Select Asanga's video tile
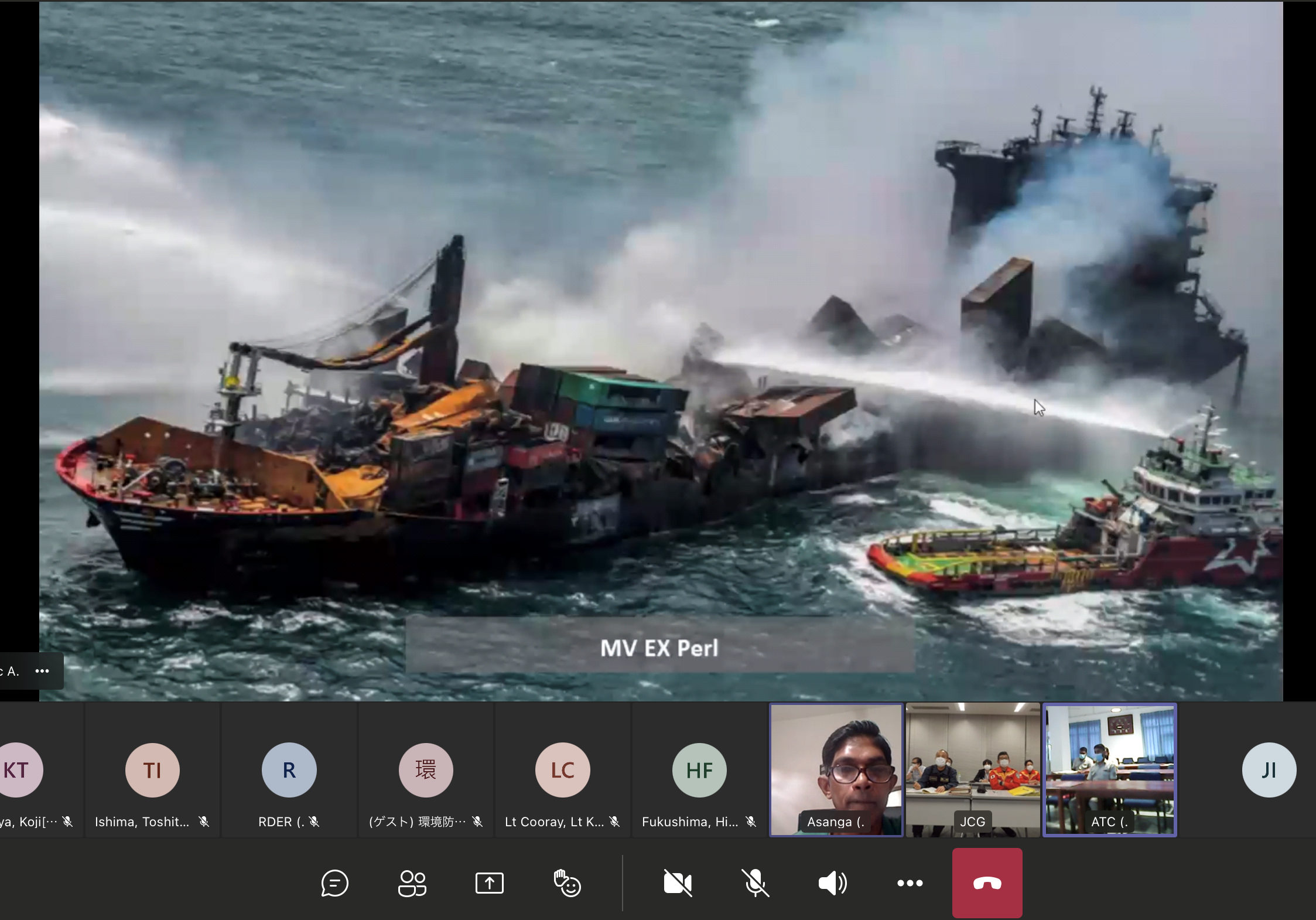Viewport: 1316px width, 920px height. [836, 769]
